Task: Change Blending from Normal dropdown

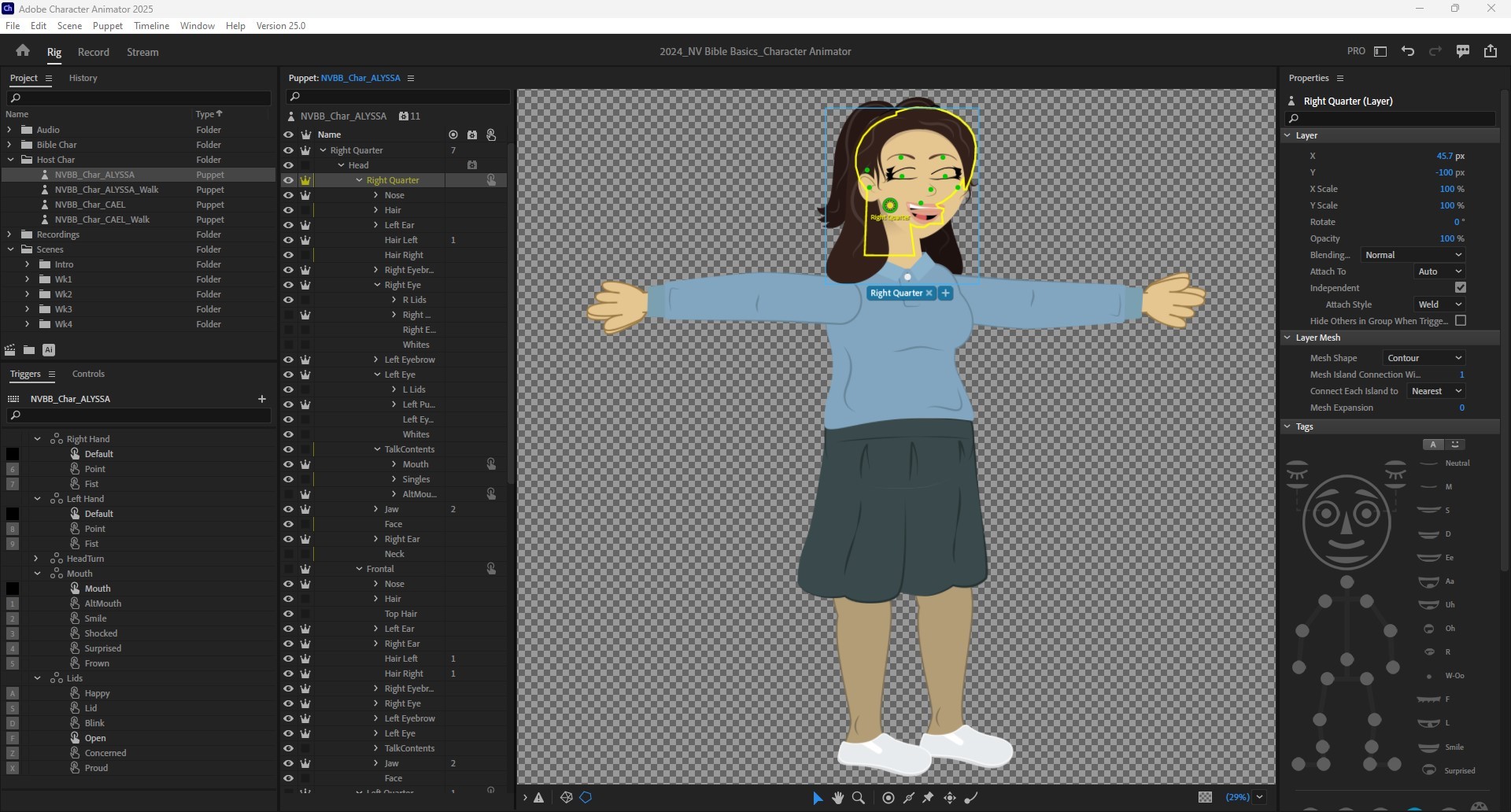Action: point(1412,254)
